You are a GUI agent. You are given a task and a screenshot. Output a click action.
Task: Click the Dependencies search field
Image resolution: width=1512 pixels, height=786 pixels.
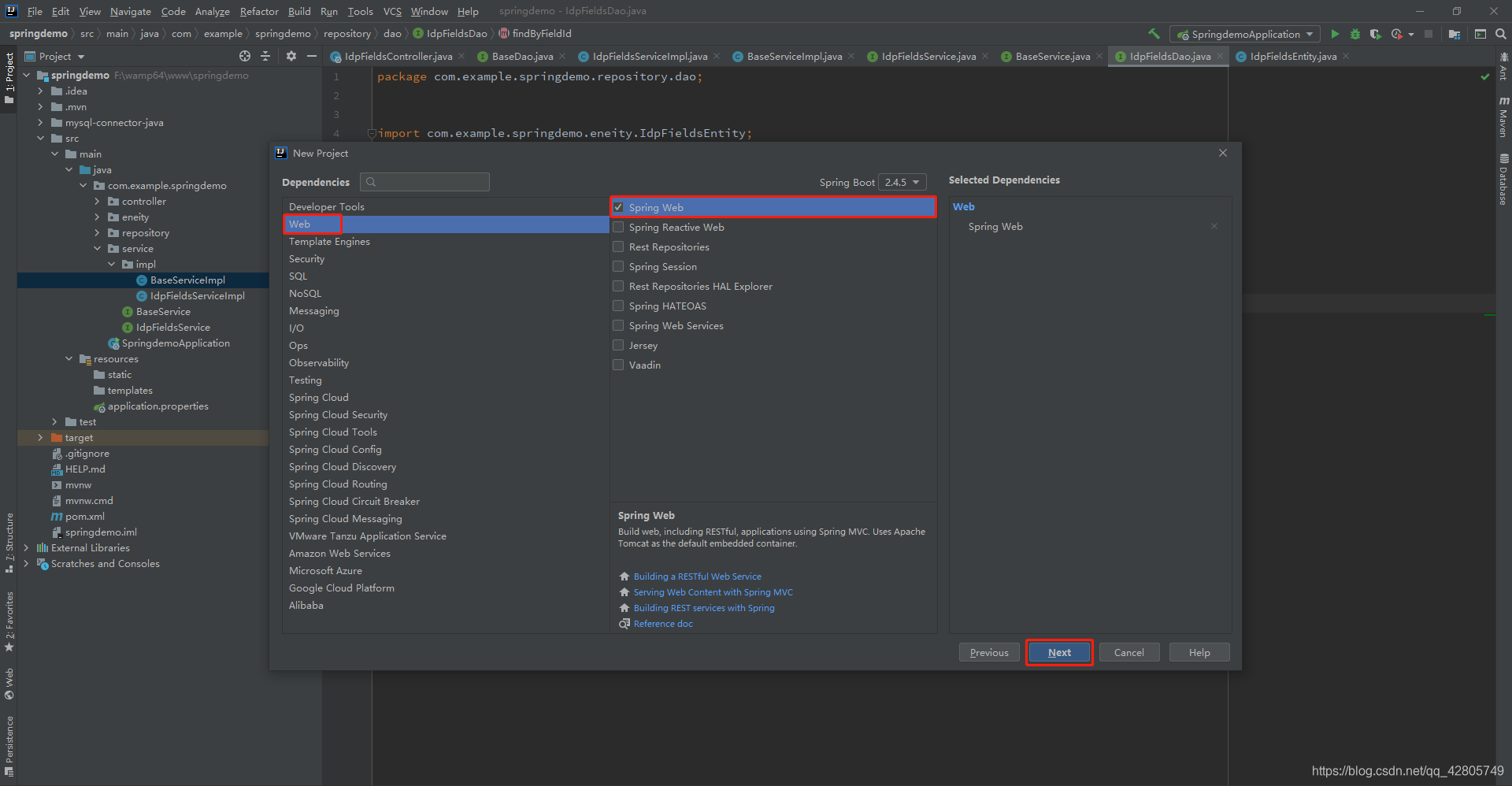click(425, 182)
